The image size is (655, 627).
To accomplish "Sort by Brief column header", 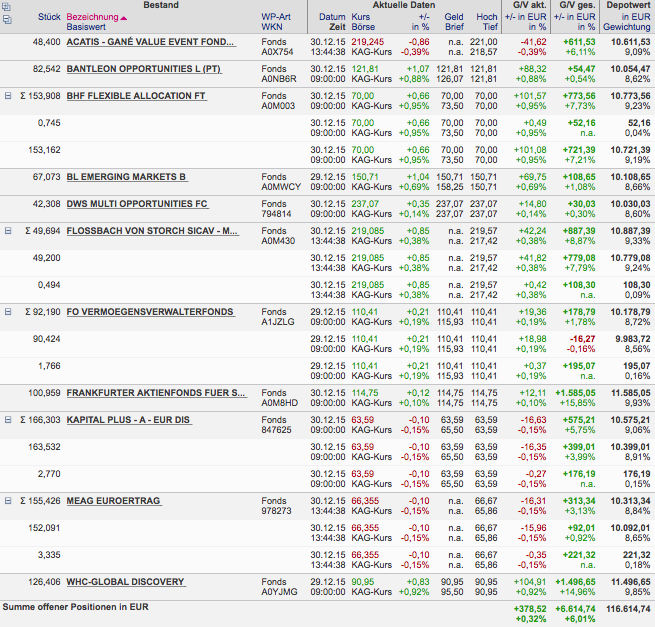I will [454, 27].
